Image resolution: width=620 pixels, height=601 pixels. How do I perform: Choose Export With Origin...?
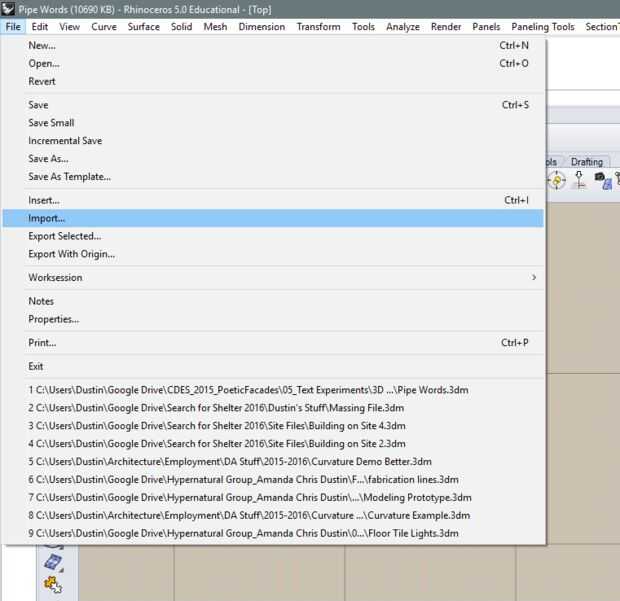click(273, 254)
